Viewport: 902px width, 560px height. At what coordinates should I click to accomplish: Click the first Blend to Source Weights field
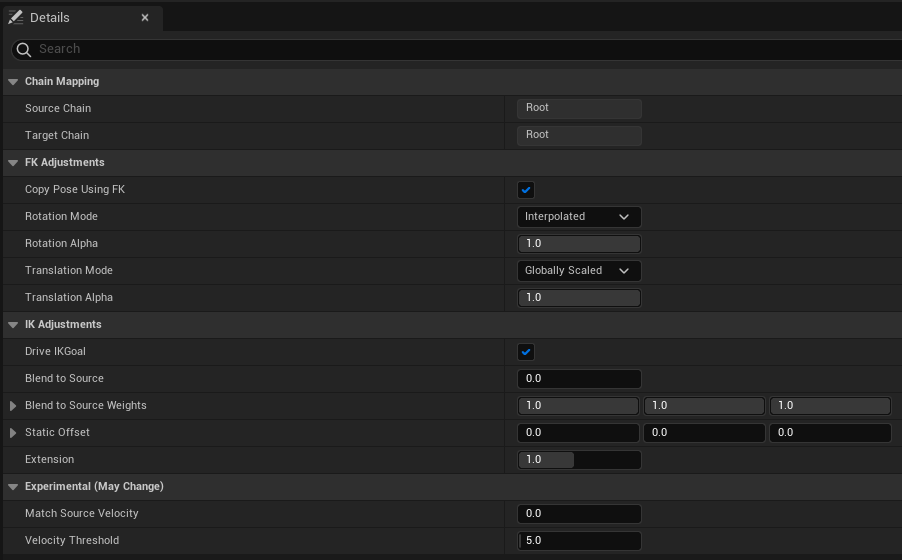pos(578,406)
